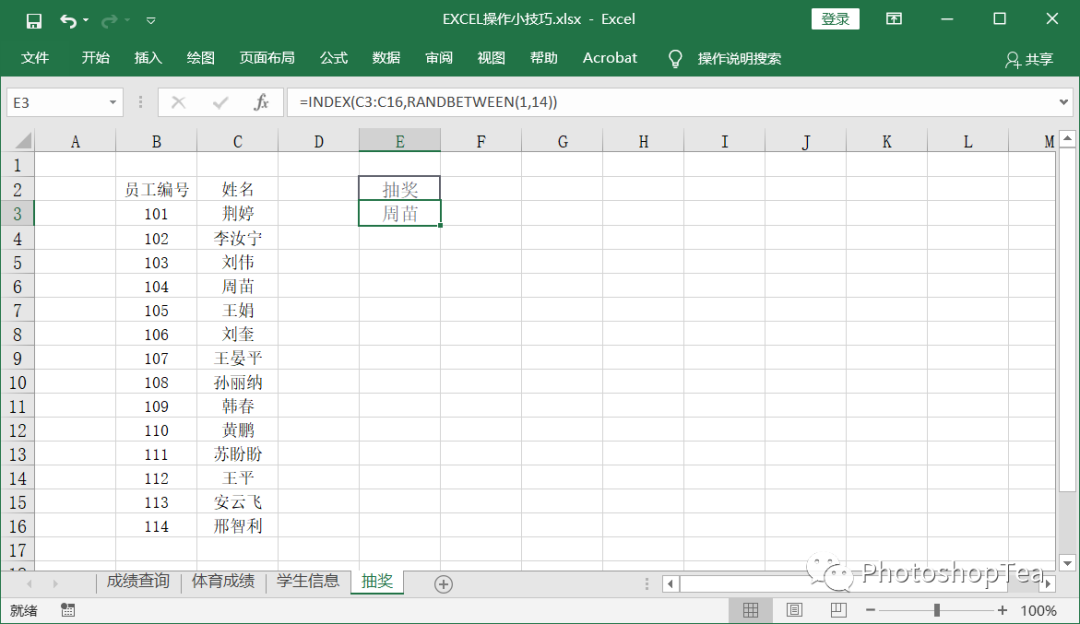Viewport: 1080px width, 624px height.
Task: Switch to Normal view icon
Action: tap(751, 610)
